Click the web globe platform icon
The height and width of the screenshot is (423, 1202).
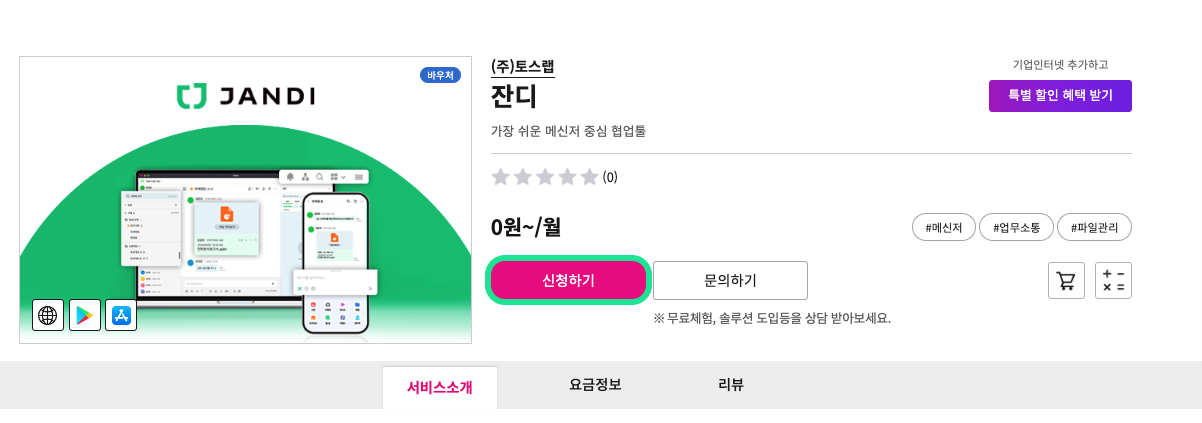(48, 315)
